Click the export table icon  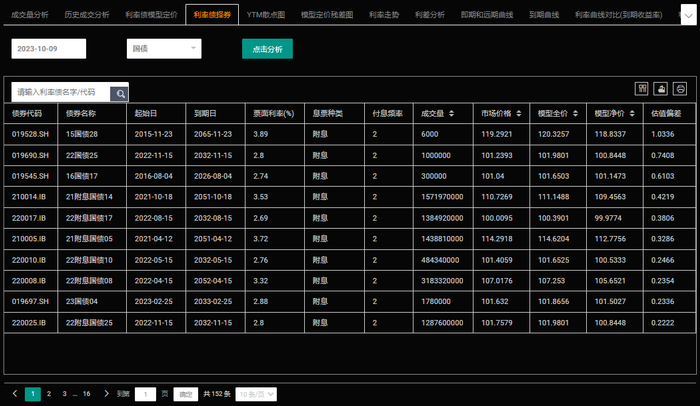[x=661, y=88]
